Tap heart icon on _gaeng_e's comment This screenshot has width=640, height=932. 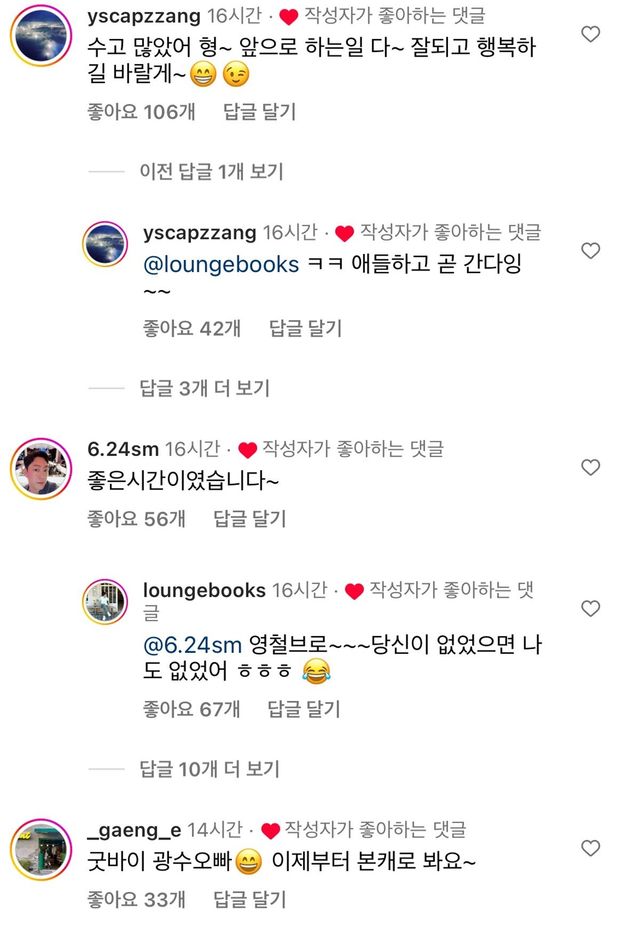click(x=590, y=848)
